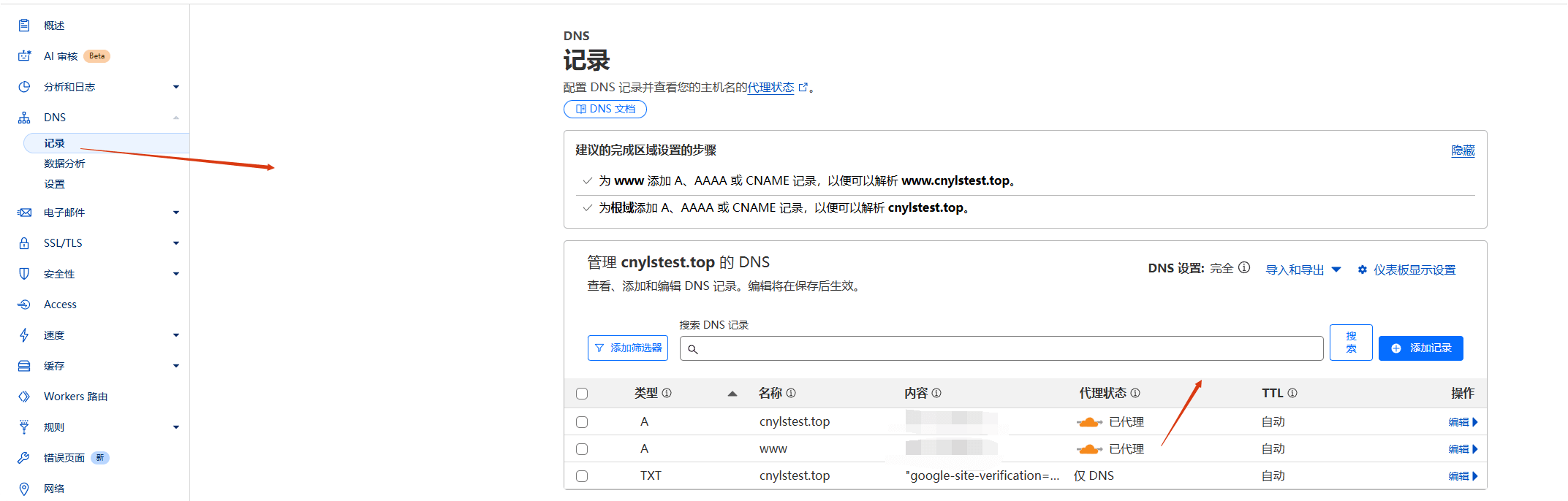Click the orange cloud icon on cnylstest.top A row
Image resolution: width=1568 pixels, height=501 pixels.
tap(1089, 422)
